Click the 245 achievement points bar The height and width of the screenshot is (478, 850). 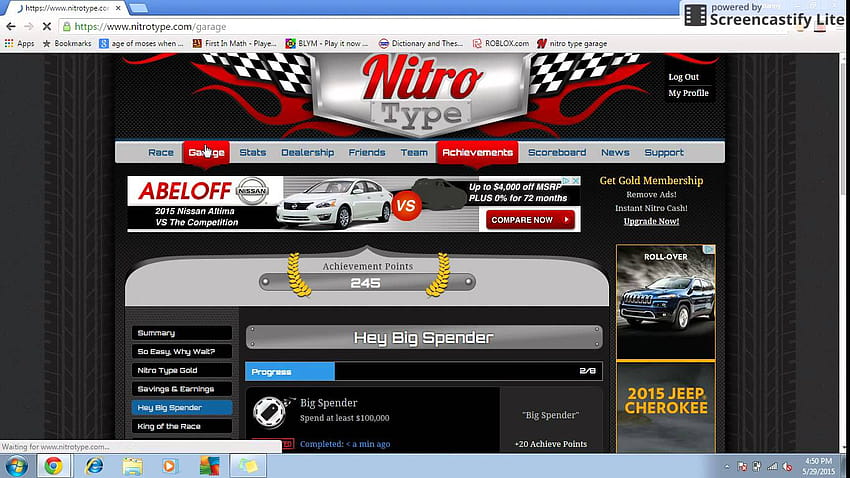click(367, 282)
